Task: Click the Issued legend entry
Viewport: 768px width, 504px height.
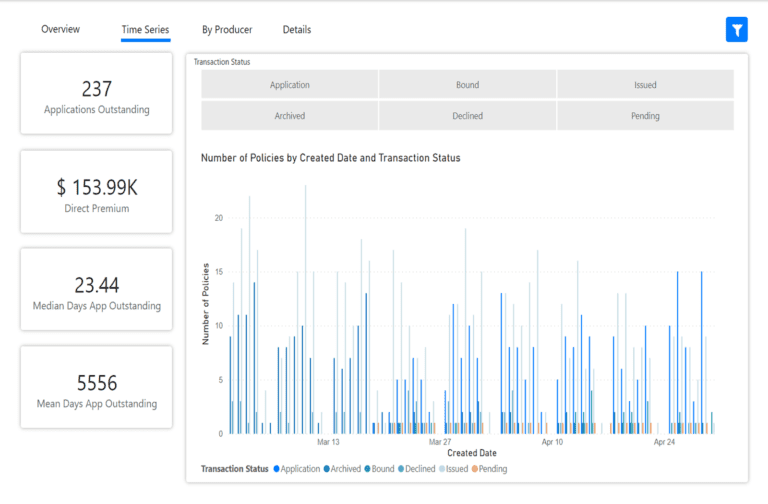Action: (x=457, y=469)
